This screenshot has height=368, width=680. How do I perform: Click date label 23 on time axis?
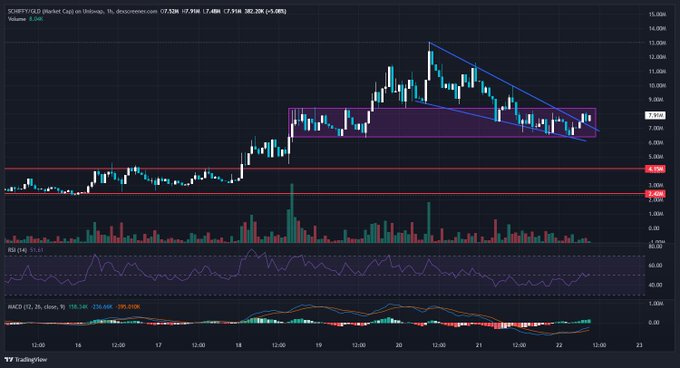639,345
